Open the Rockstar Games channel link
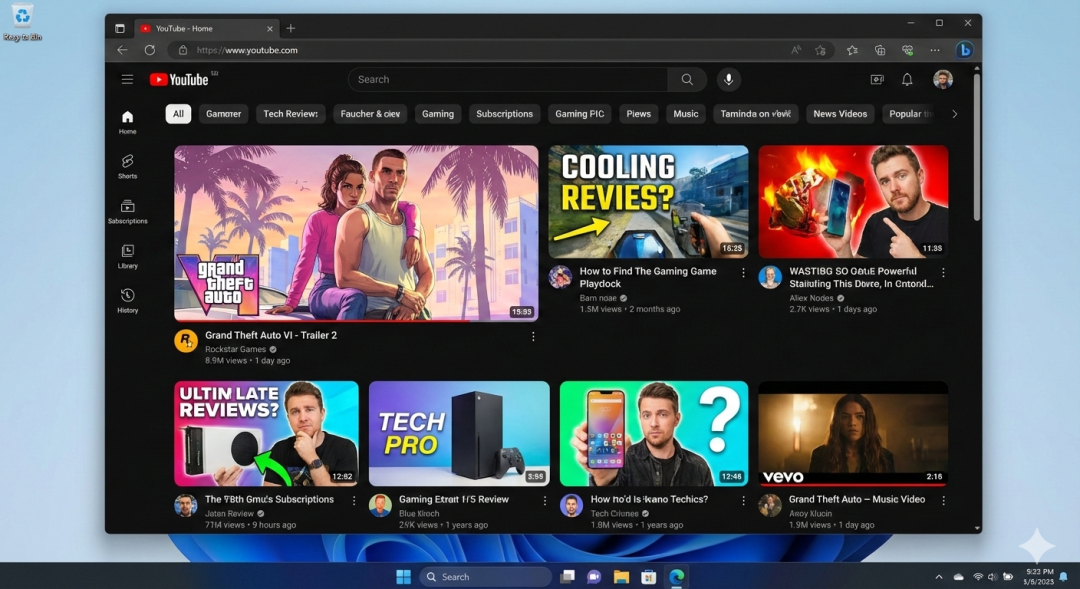 236,349
